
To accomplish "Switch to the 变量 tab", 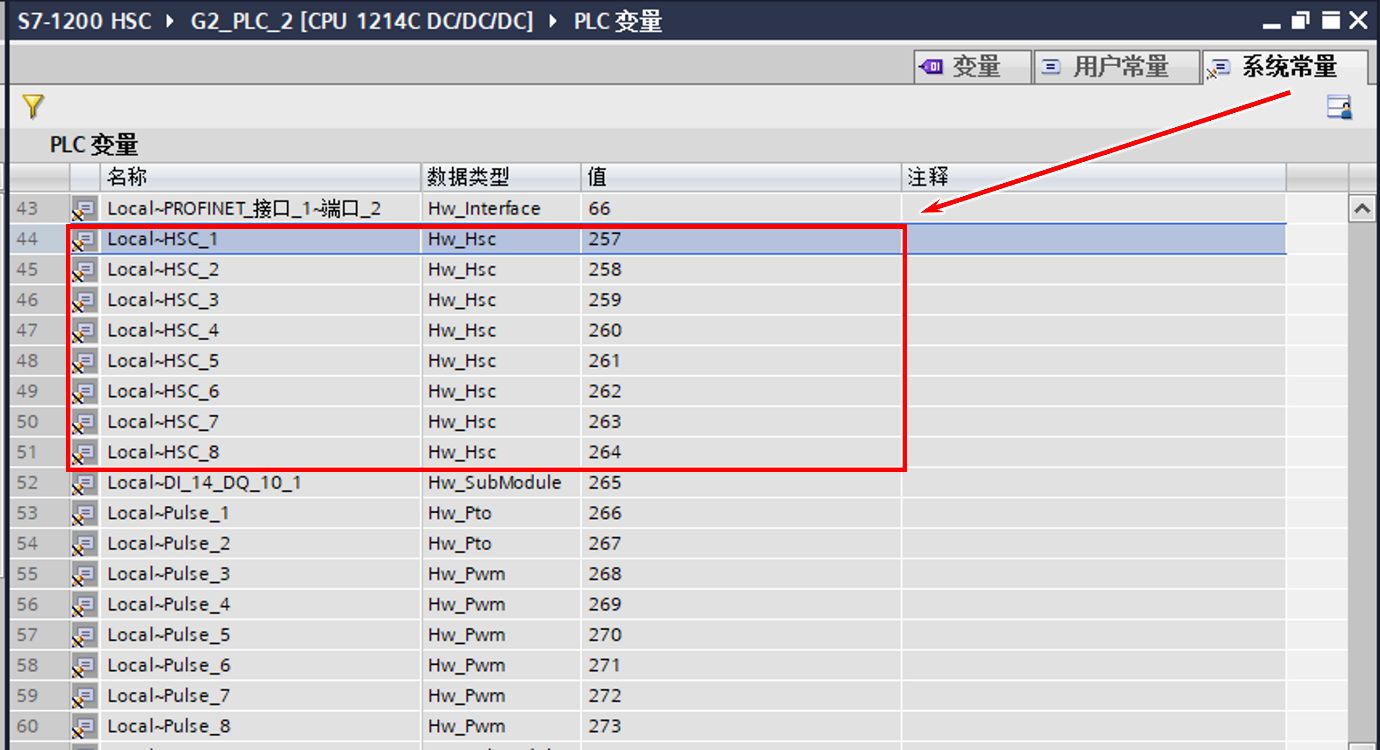I will 972,67.
